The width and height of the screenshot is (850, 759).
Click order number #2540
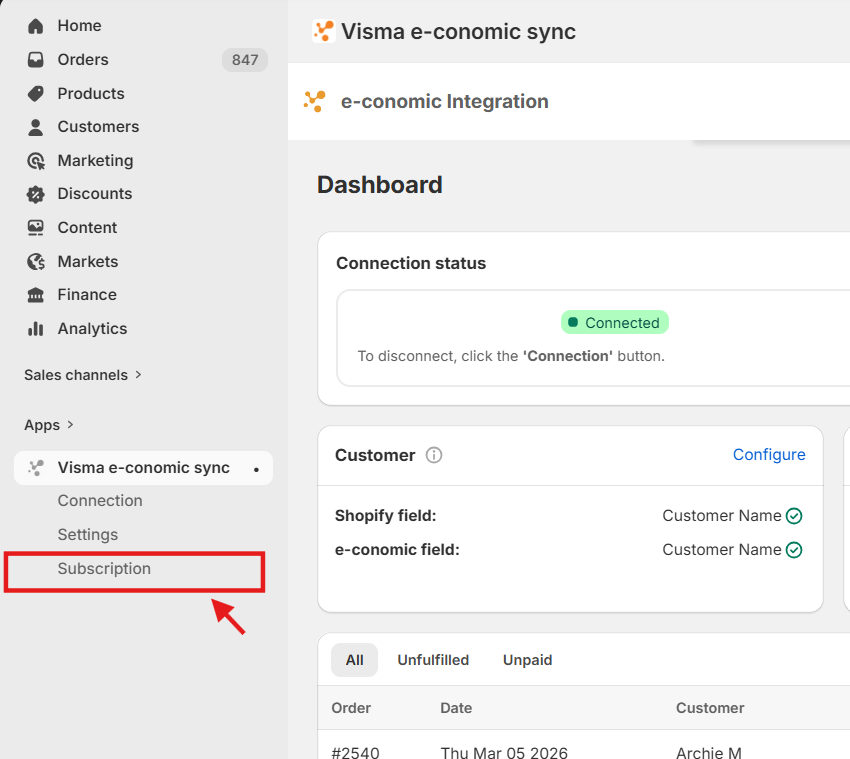point(355,752)
